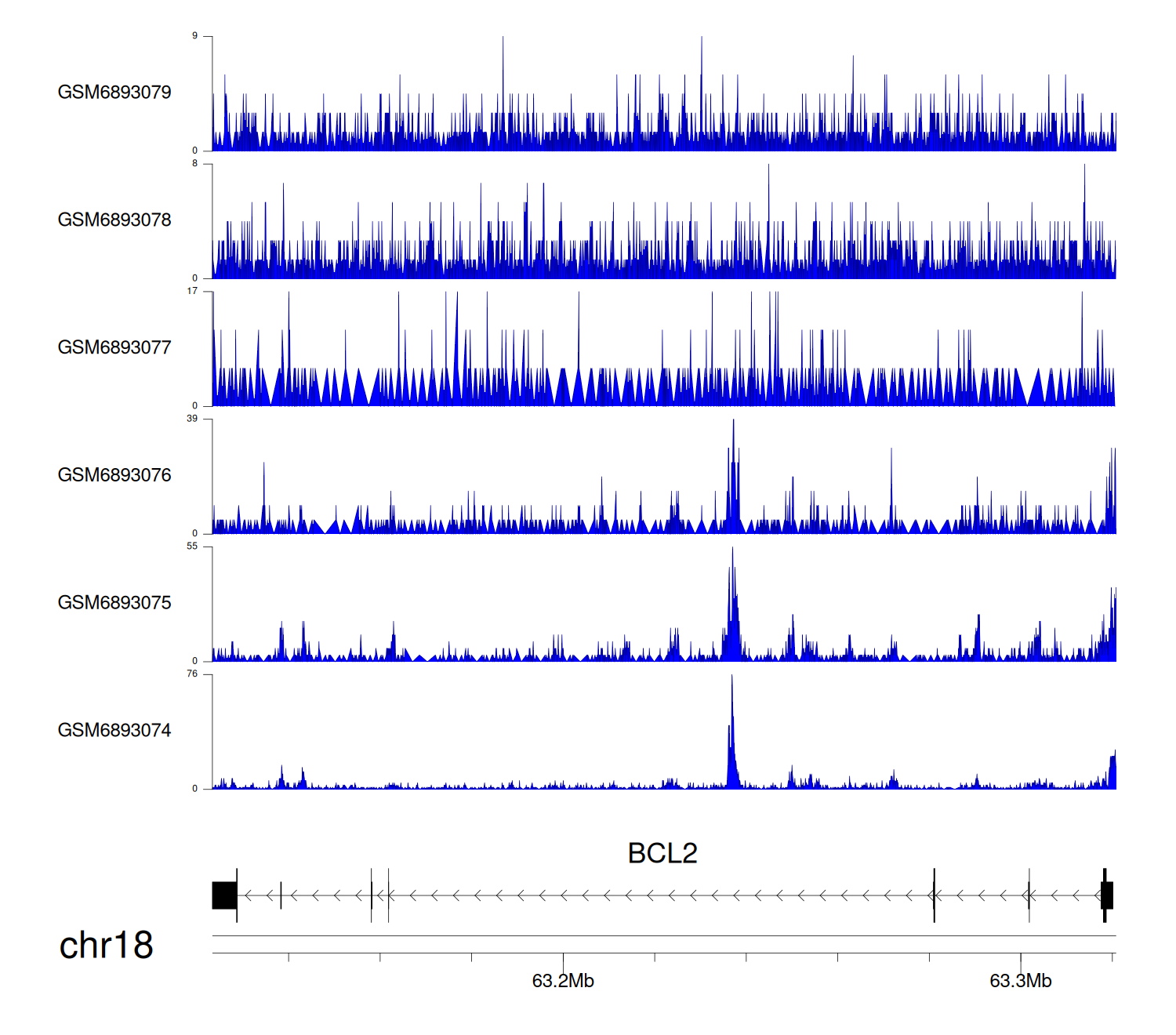Image resolution: width=1176 pixels, height=1035 pixels.
Task: Click the BCL2 gene name label
Action: pos(662,853)
